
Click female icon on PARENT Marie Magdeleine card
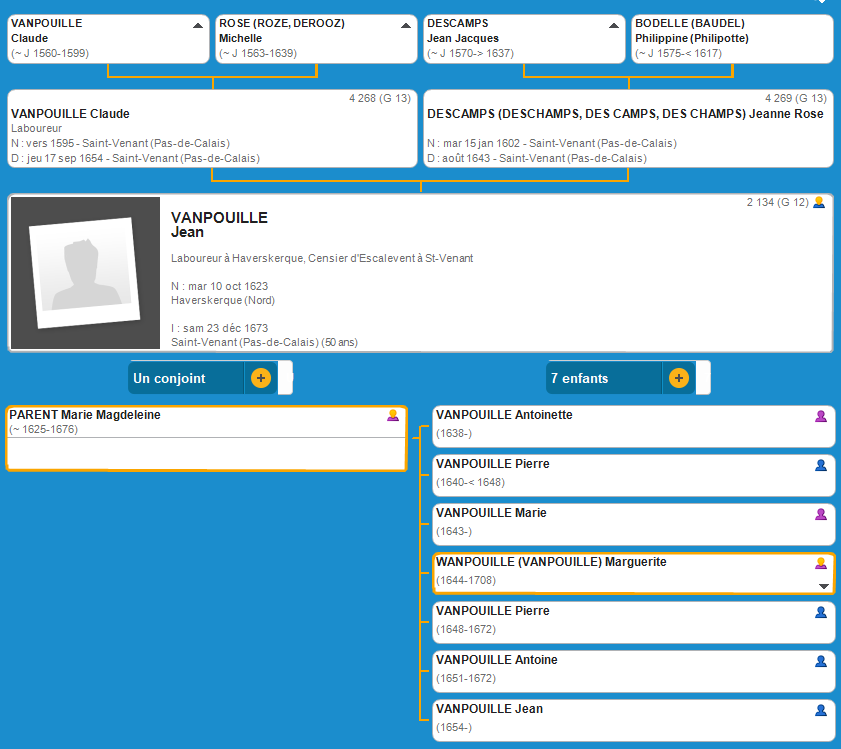[x=393, y=415]
